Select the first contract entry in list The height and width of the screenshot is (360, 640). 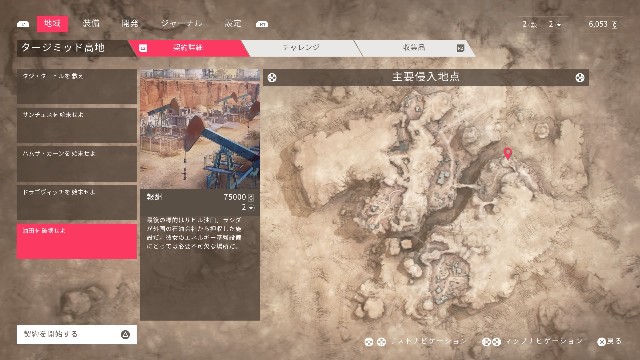click(77, 86)
